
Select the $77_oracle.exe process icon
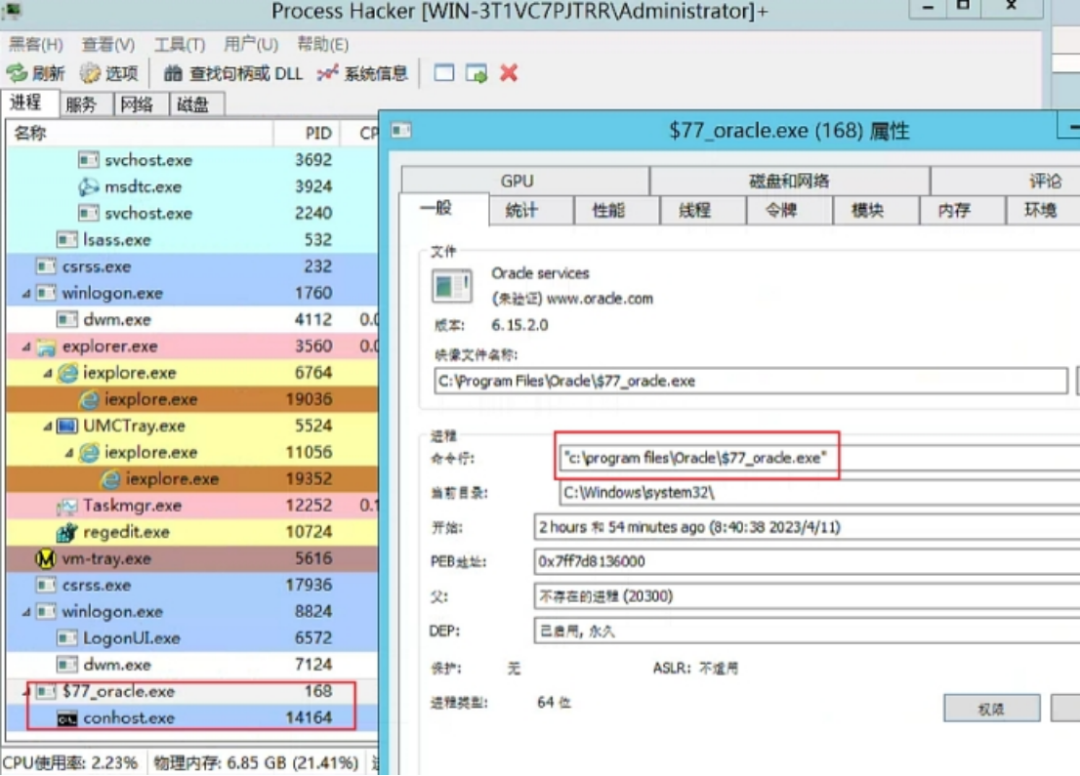tap(46, 691)
